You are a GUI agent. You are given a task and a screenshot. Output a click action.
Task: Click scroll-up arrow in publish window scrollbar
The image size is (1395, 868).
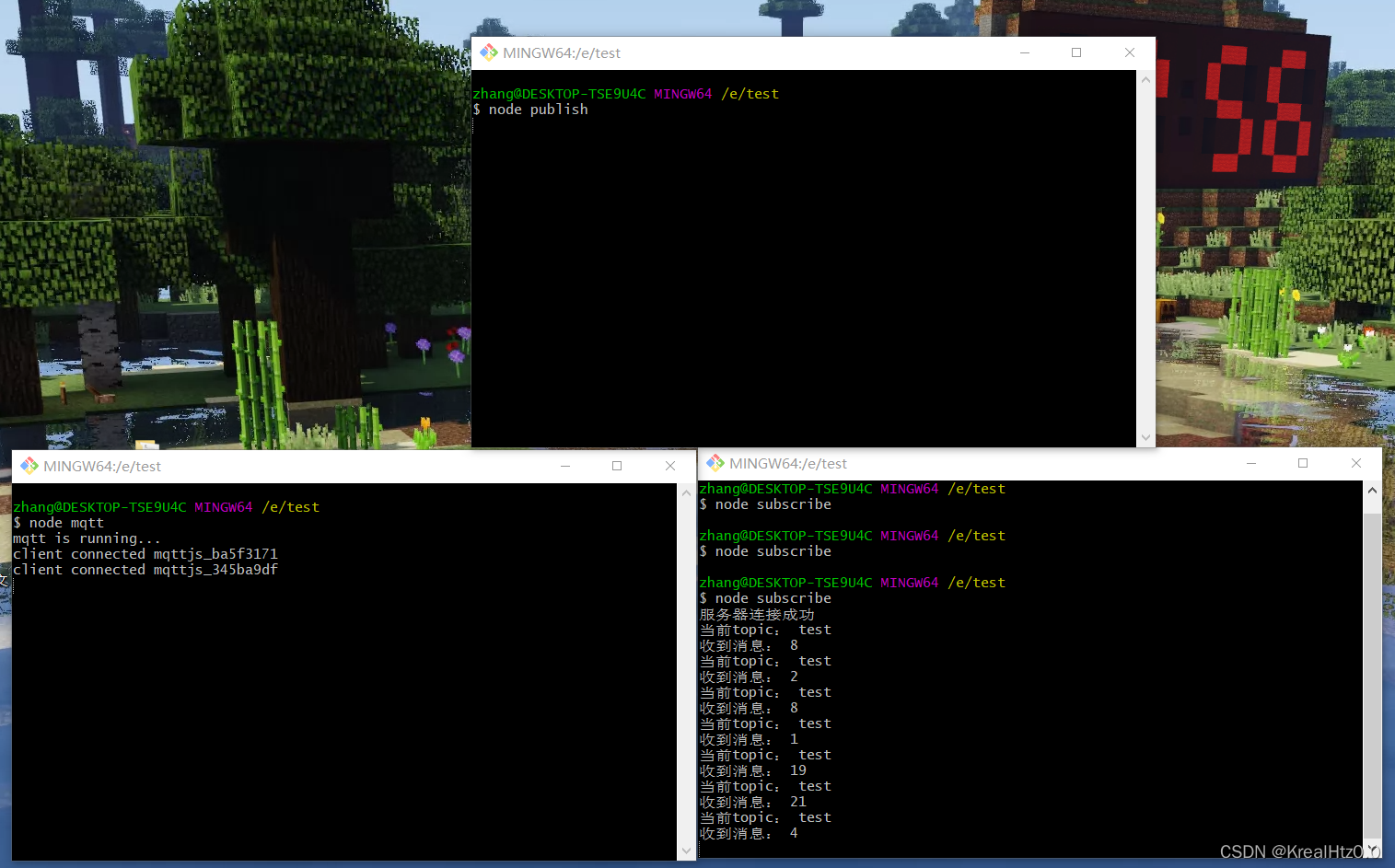point(1145,79)
